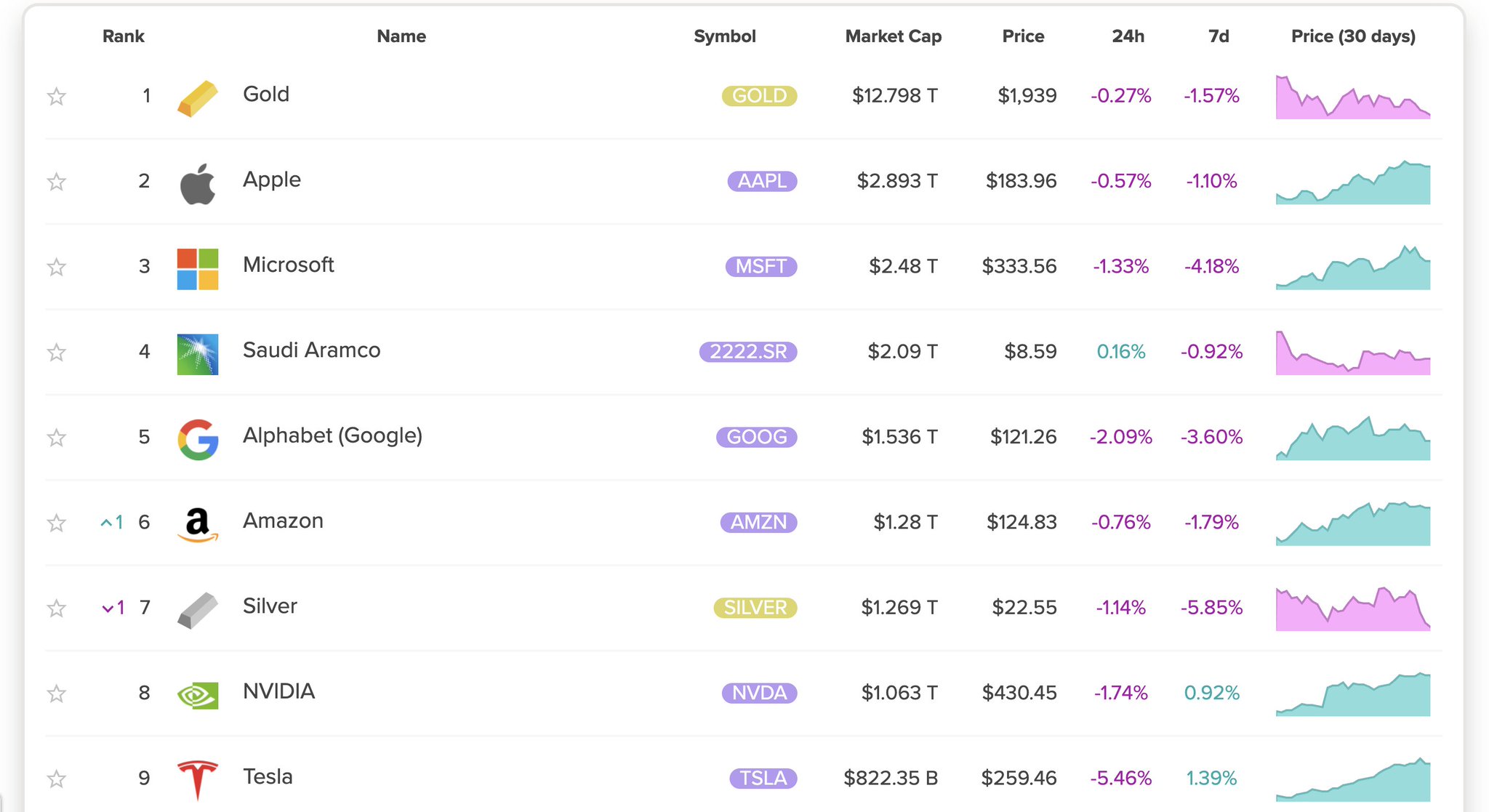Toggle the favorite star for Amazon
This screenshot has width=1489, height=812.
point(57,523)
